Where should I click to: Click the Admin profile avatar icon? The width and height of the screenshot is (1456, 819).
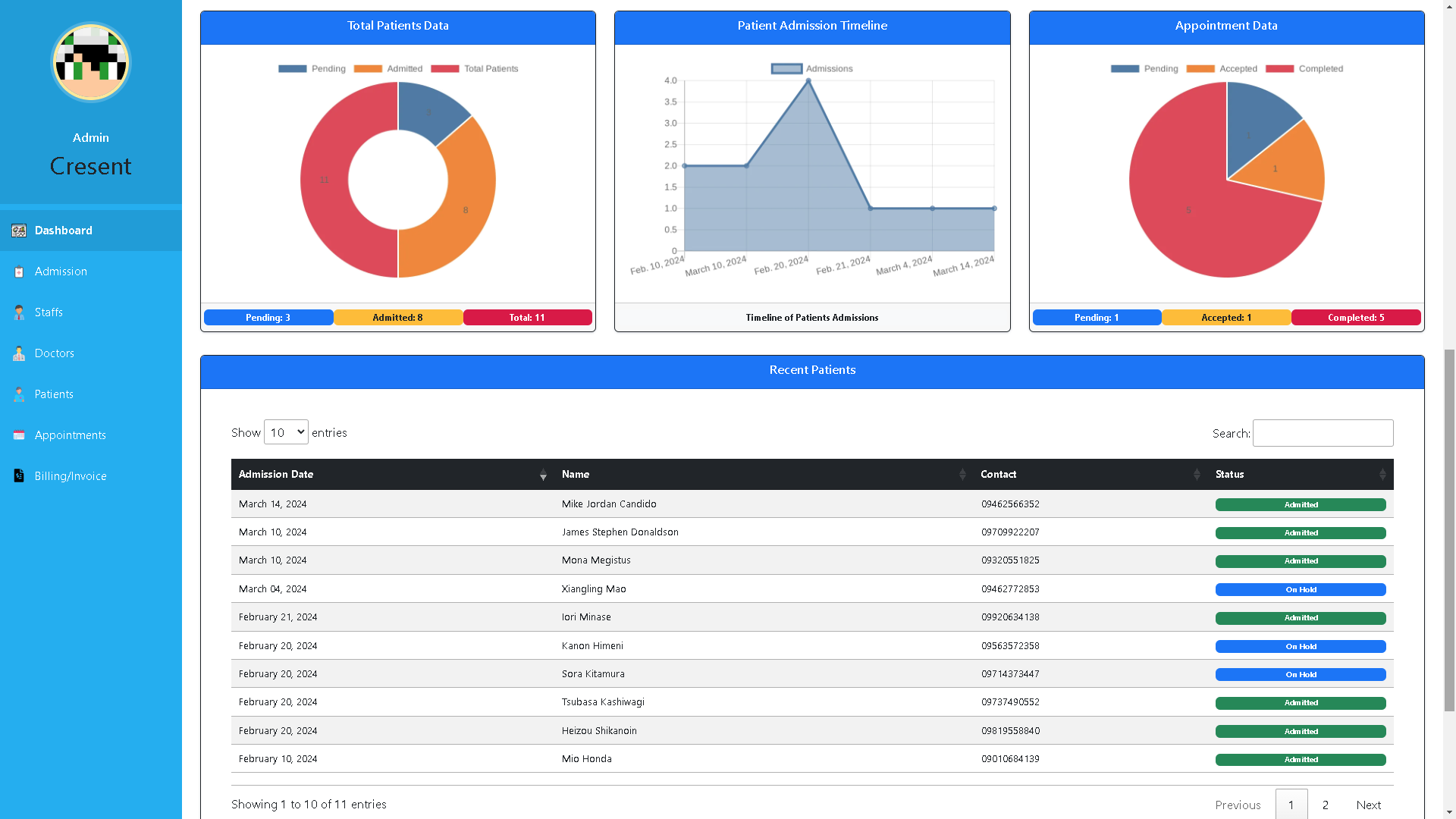90,62
